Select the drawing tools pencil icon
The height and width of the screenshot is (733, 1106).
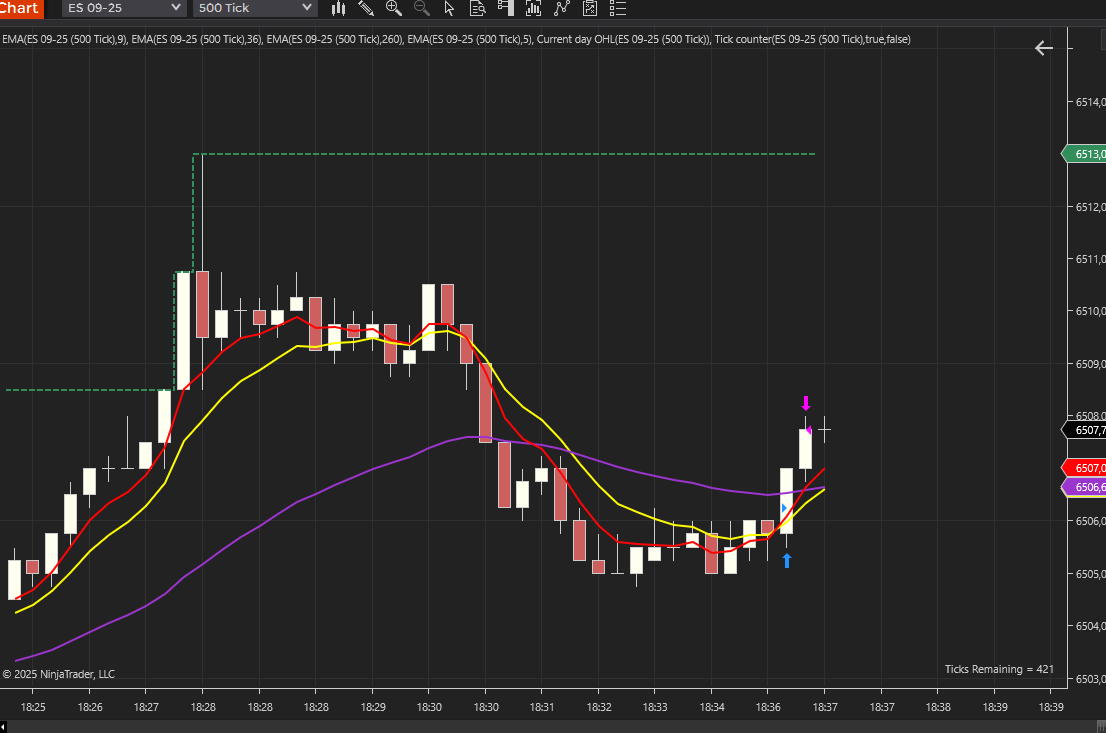(365, 8)
